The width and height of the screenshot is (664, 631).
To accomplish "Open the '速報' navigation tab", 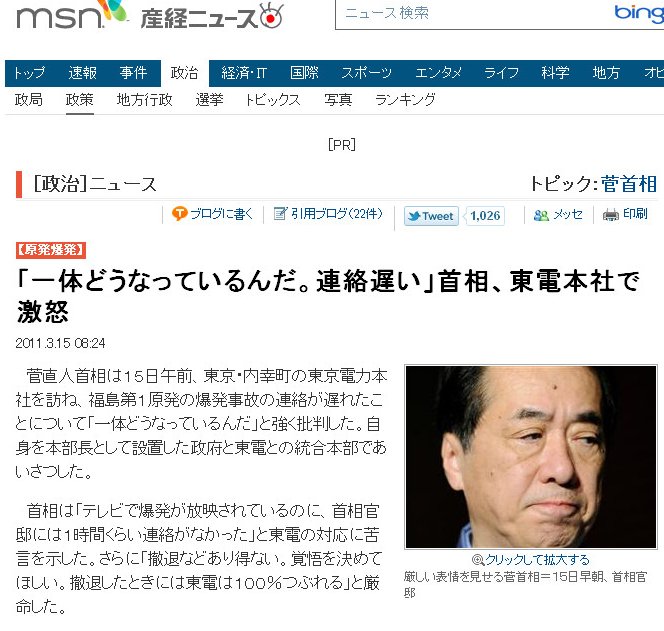I will (83, 73).
